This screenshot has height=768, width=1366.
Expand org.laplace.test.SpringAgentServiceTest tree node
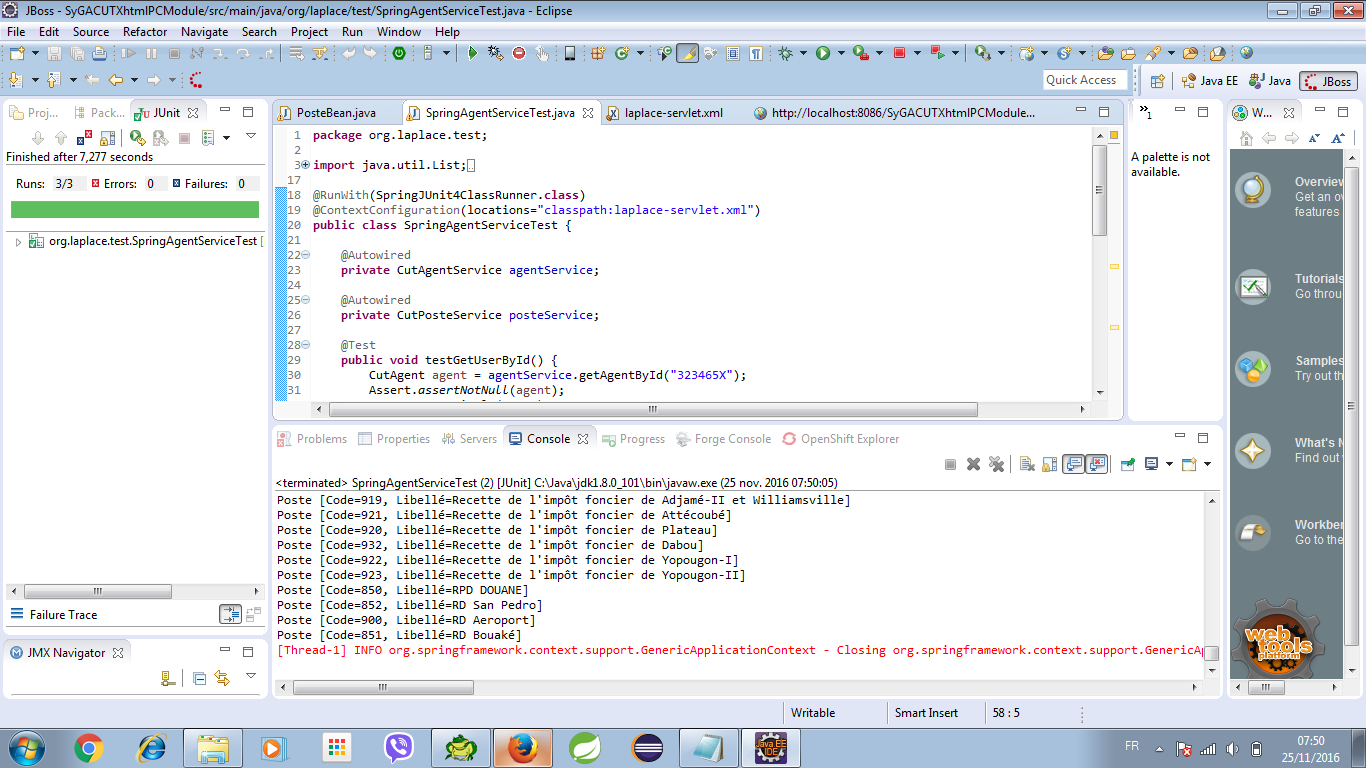pos(18,241)
